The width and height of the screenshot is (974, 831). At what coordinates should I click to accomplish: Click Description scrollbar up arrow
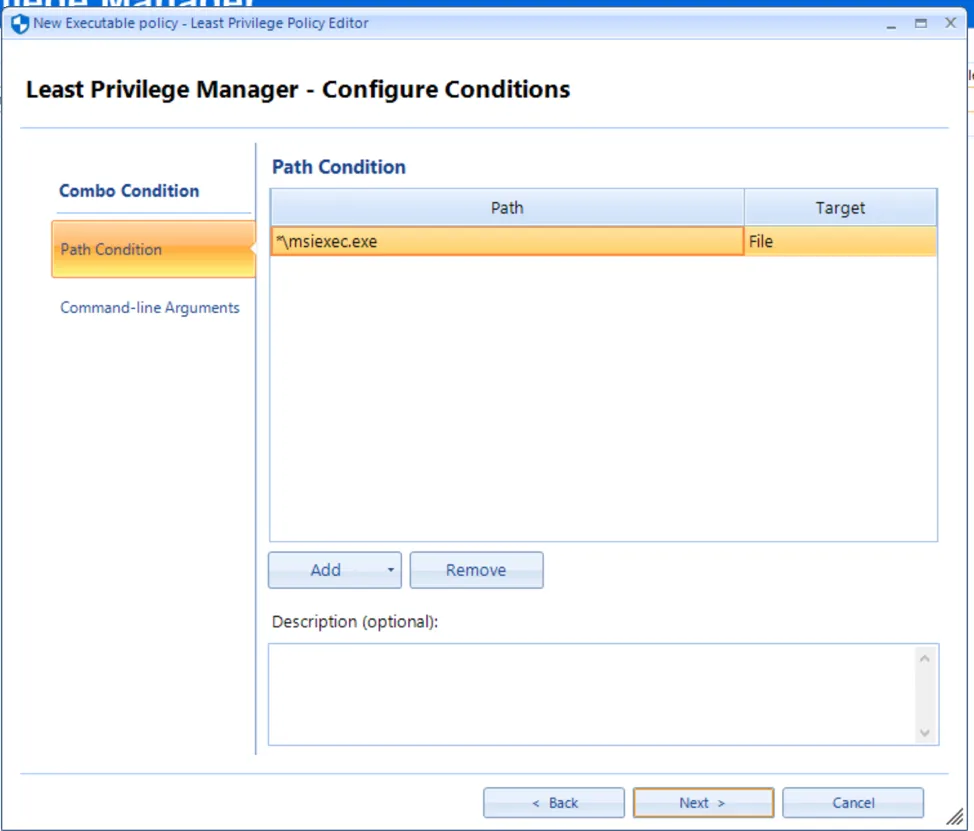[924, 659]
